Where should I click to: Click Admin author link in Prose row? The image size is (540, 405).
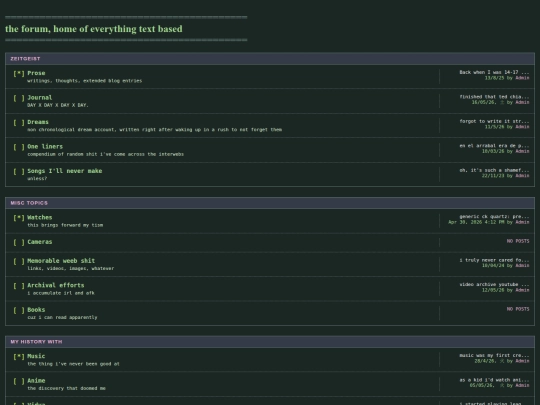click(522, 78)
